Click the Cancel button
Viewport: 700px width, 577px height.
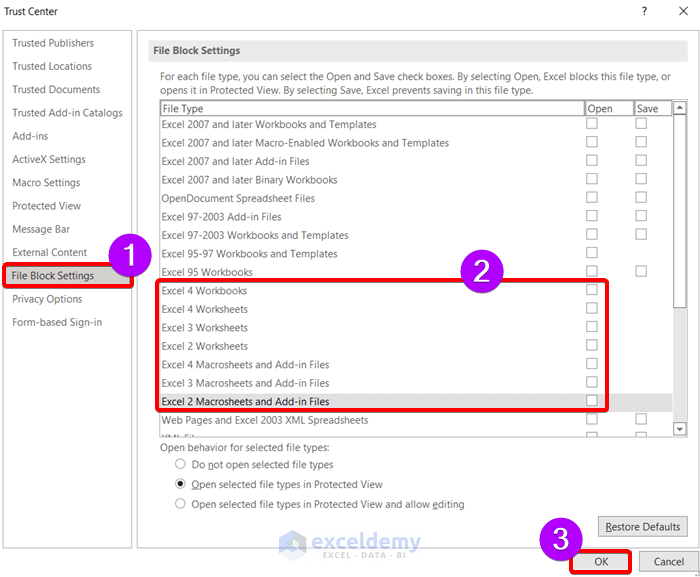(x=668, y=561)
